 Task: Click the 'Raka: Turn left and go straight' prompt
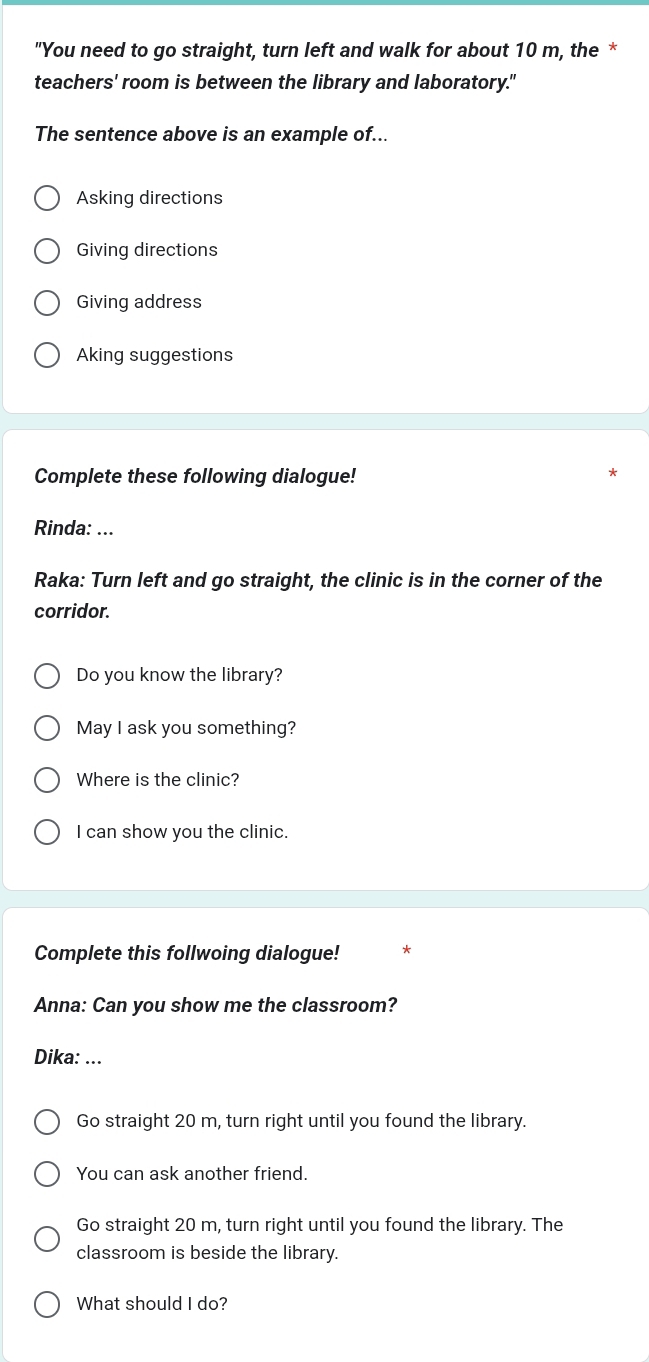tap(318, 595)
